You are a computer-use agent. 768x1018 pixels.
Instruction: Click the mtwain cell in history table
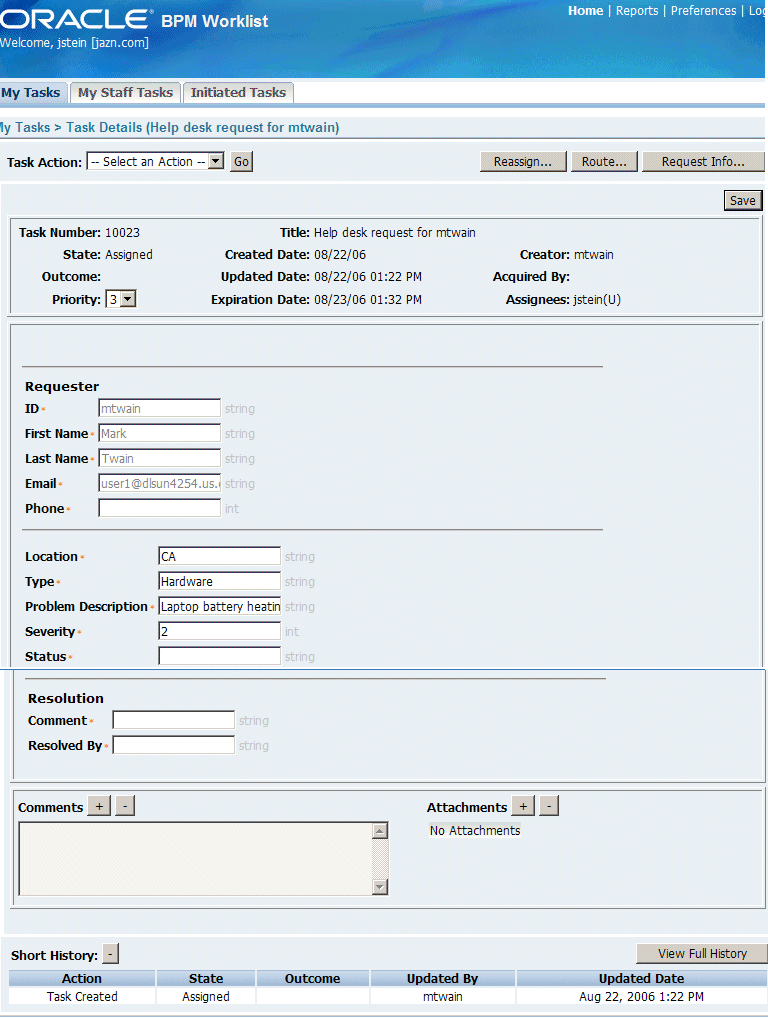[x=443, y=996]
